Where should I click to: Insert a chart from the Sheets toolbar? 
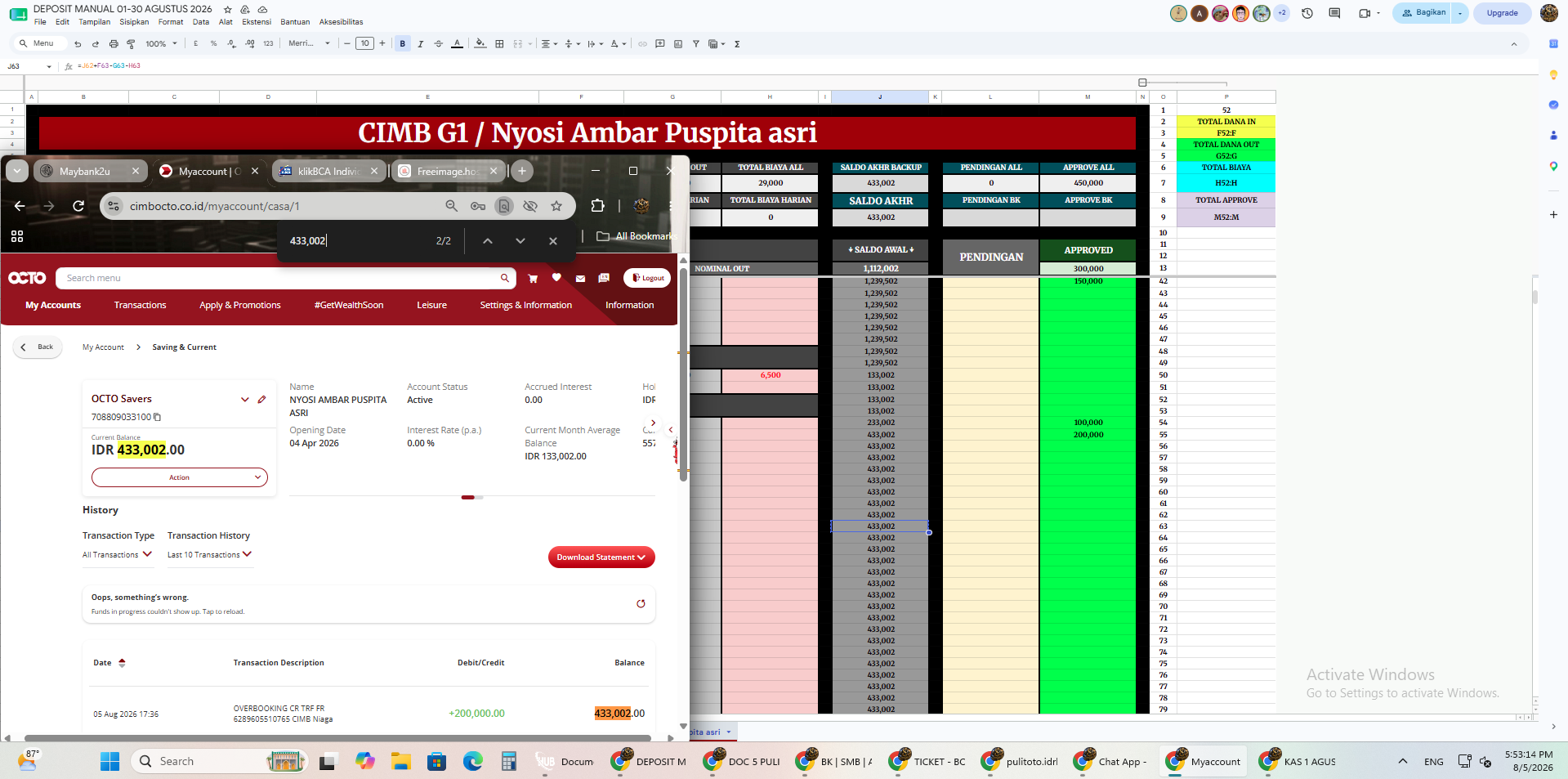pyautogui.click(x=678, y=44)
